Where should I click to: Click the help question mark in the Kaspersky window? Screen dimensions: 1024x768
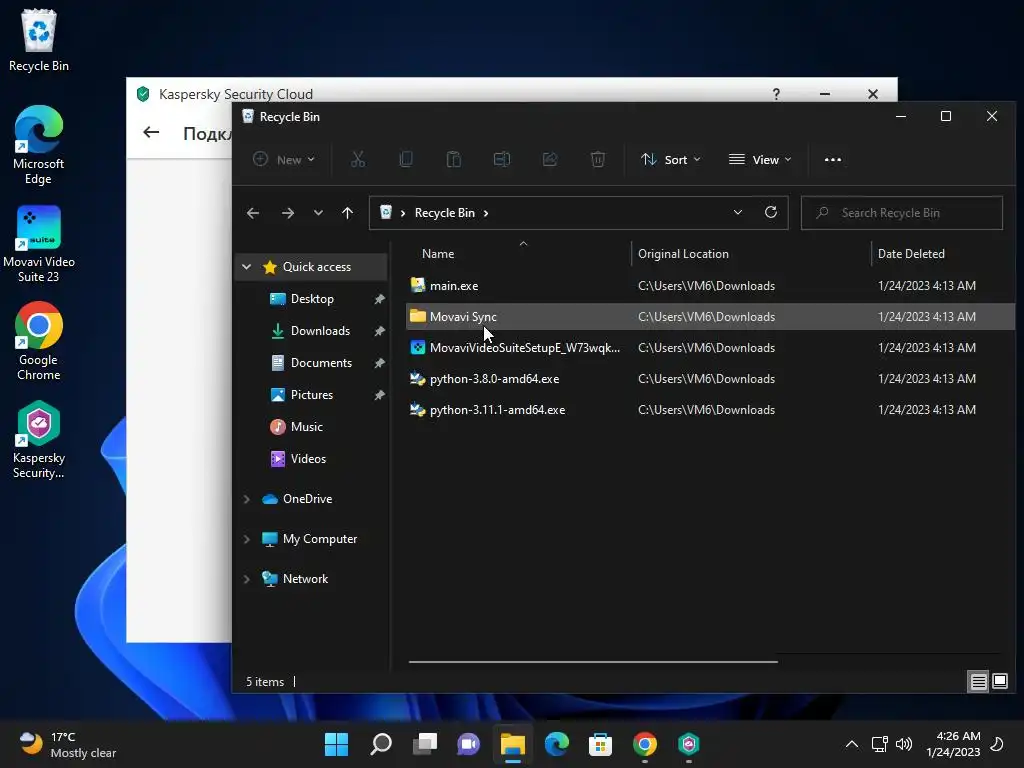coord(776,94)
